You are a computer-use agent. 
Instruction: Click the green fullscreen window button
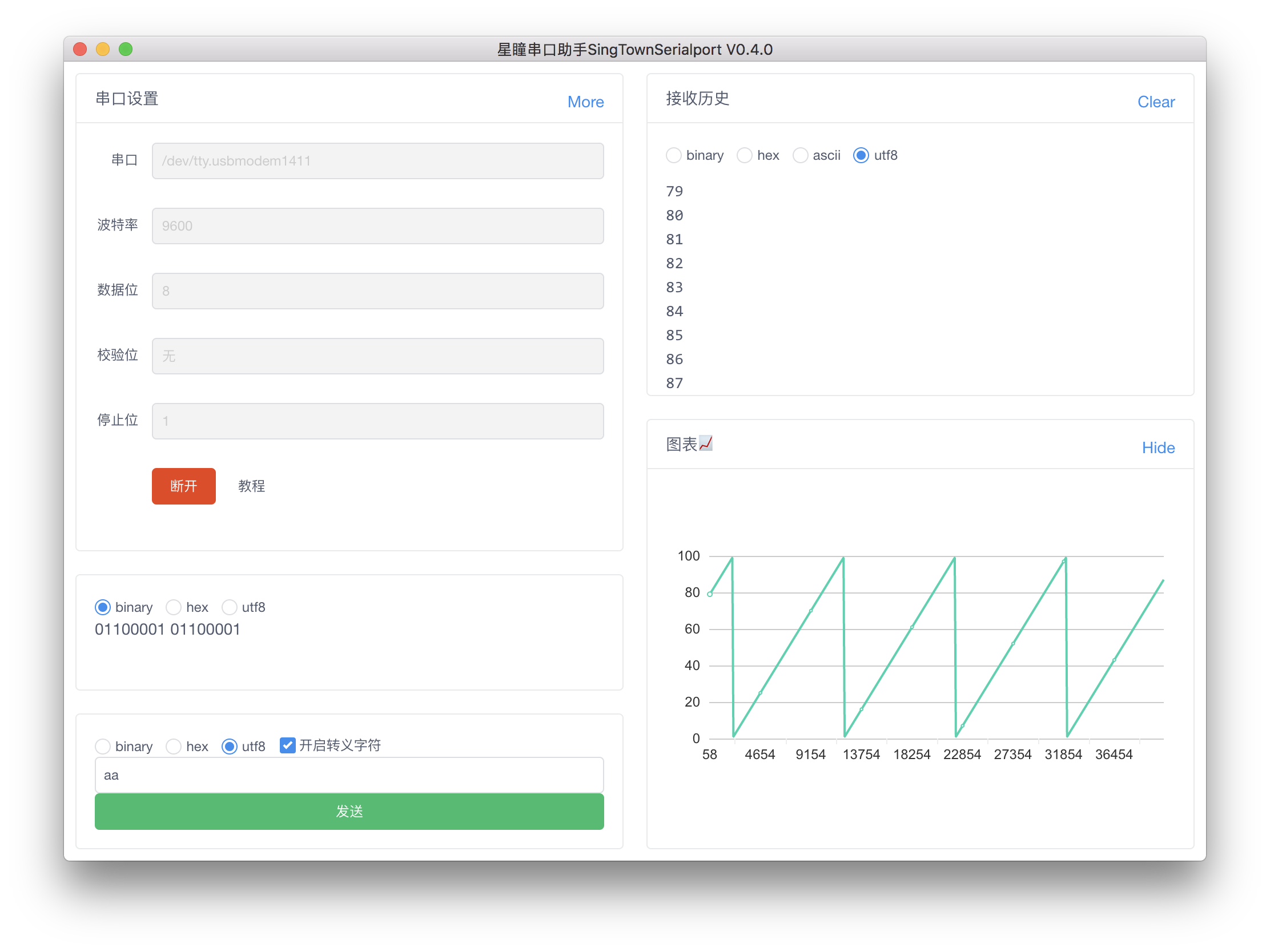[x=126, y=49]
